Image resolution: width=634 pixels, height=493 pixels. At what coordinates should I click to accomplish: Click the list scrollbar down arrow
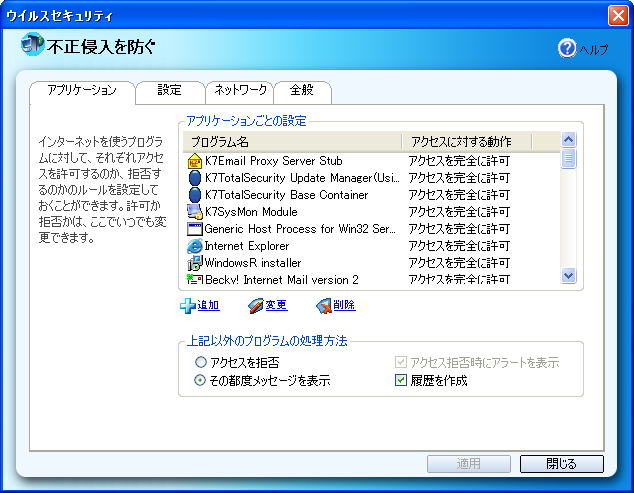point(568,276)
